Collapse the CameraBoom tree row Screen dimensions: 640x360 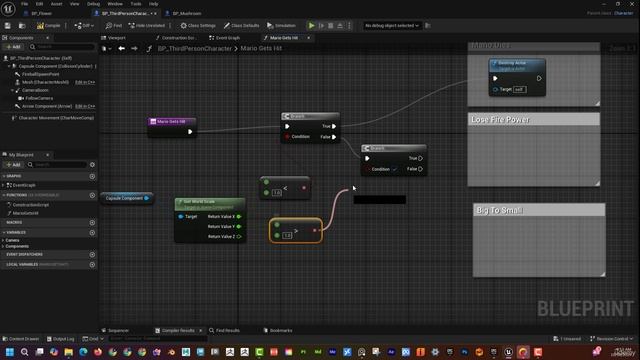tap(12, 90)
